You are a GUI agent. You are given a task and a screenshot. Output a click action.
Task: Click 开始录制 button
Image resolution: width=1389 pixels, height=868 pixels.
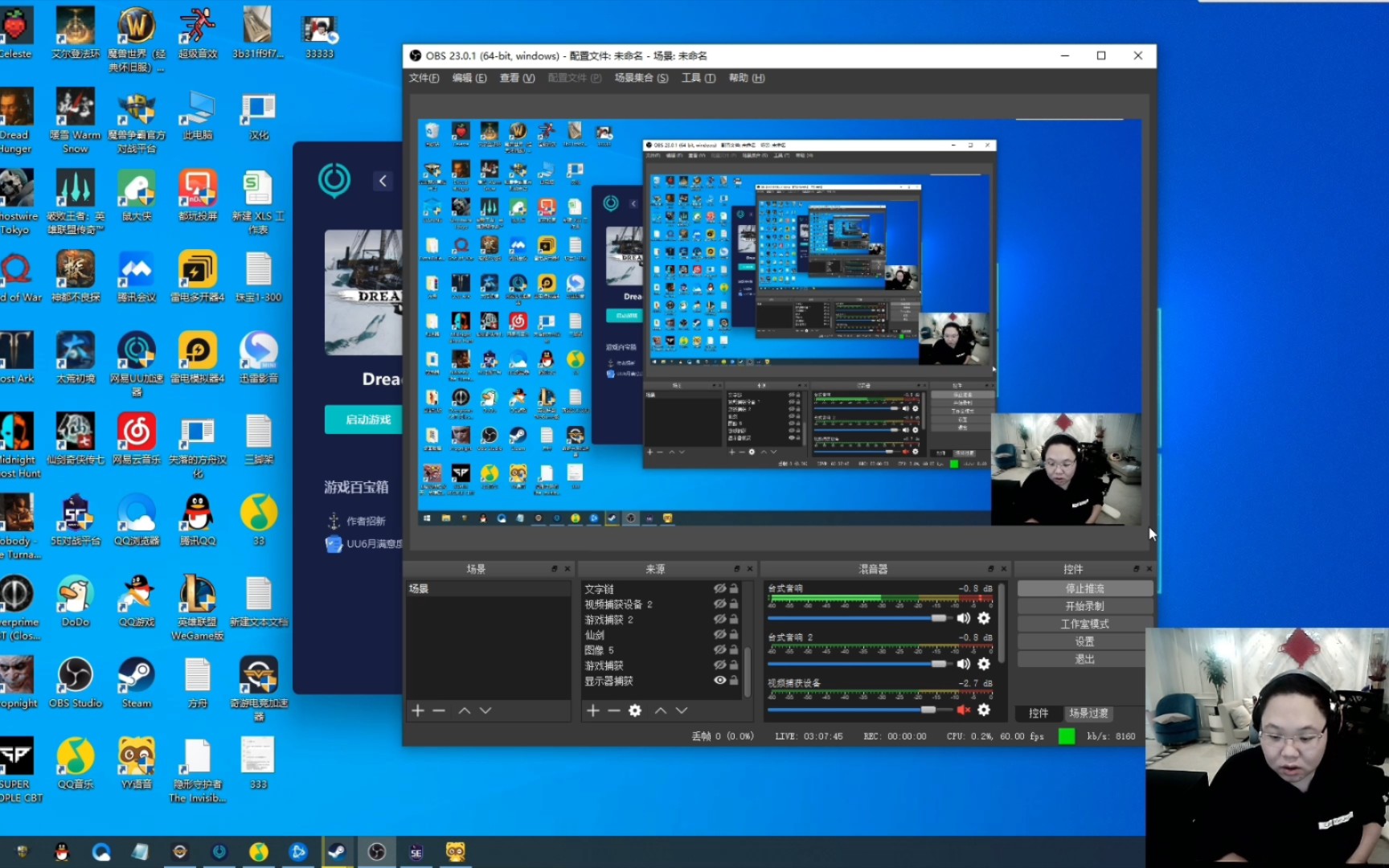(x=1084, y=606)
